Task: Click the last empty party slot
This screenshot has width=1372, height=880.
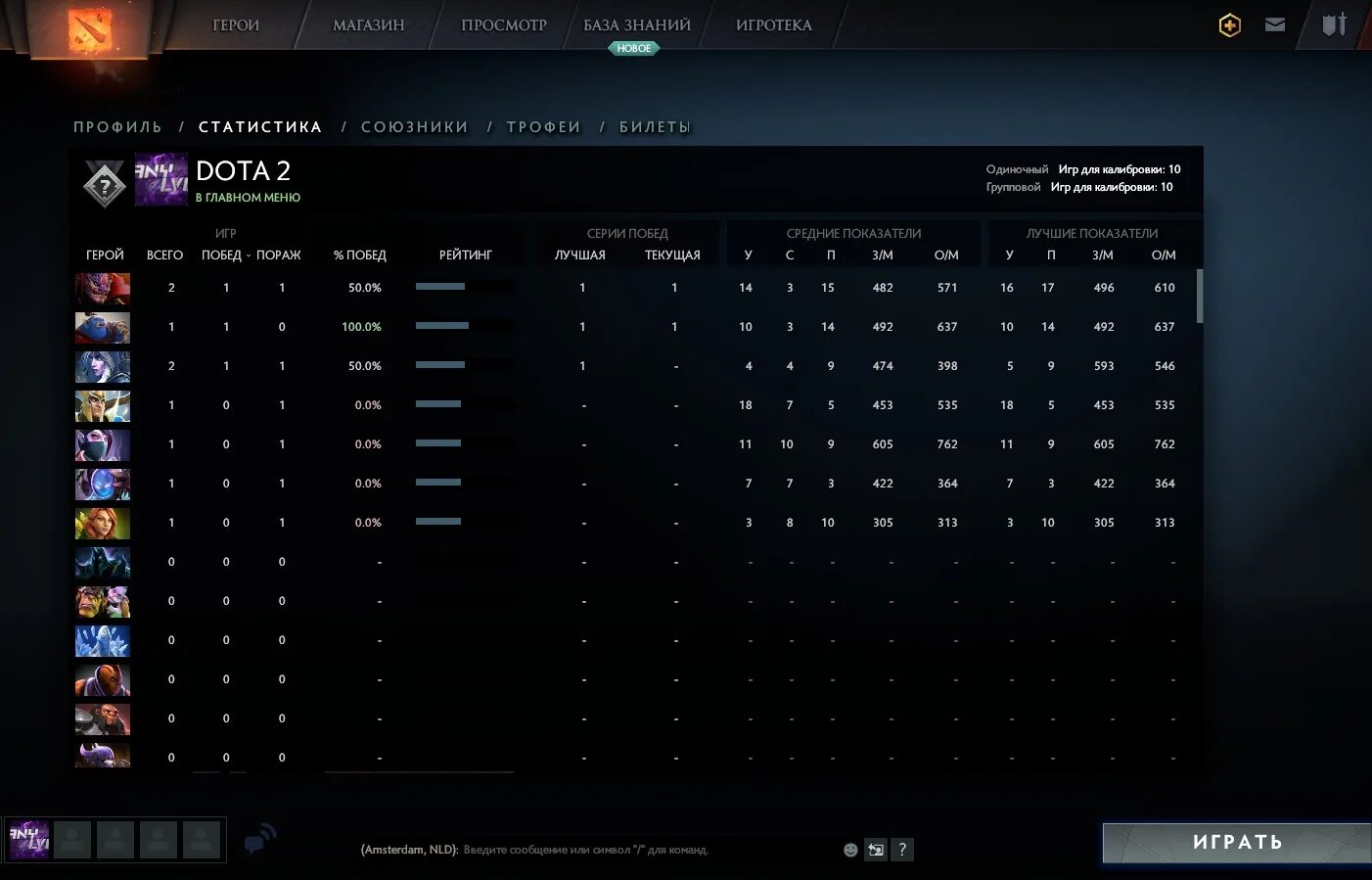Action: click(x=202, y=840)
